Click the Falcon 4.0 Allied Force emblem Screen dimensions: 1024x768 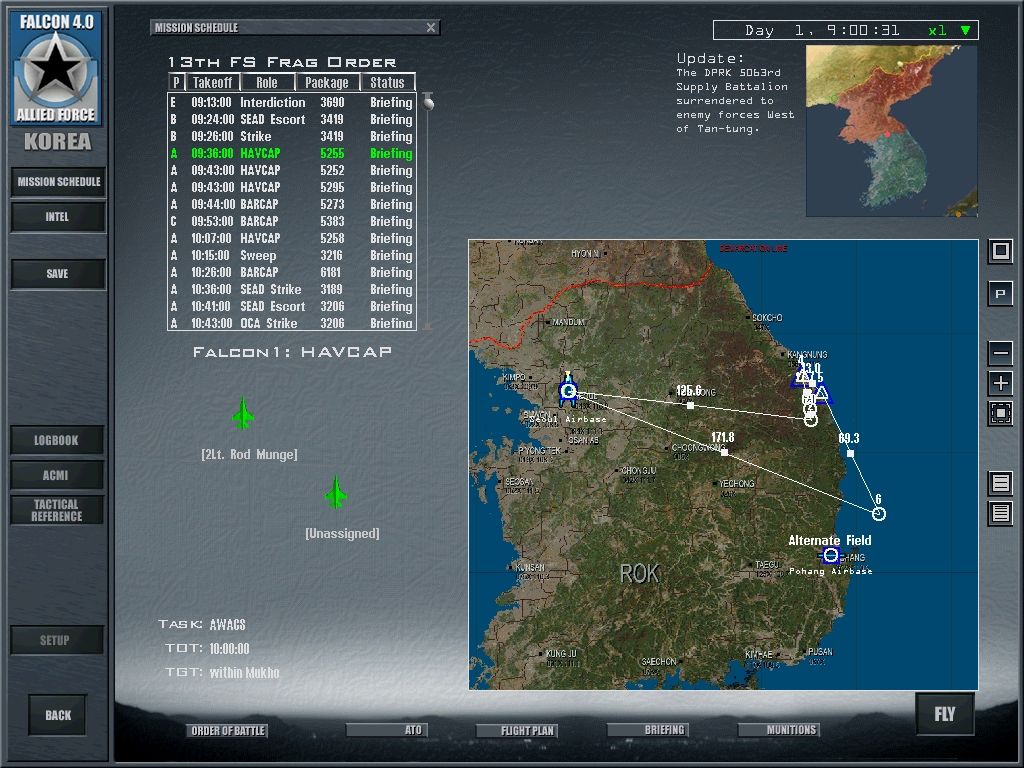pyautogui.click(x=57, y=67)
